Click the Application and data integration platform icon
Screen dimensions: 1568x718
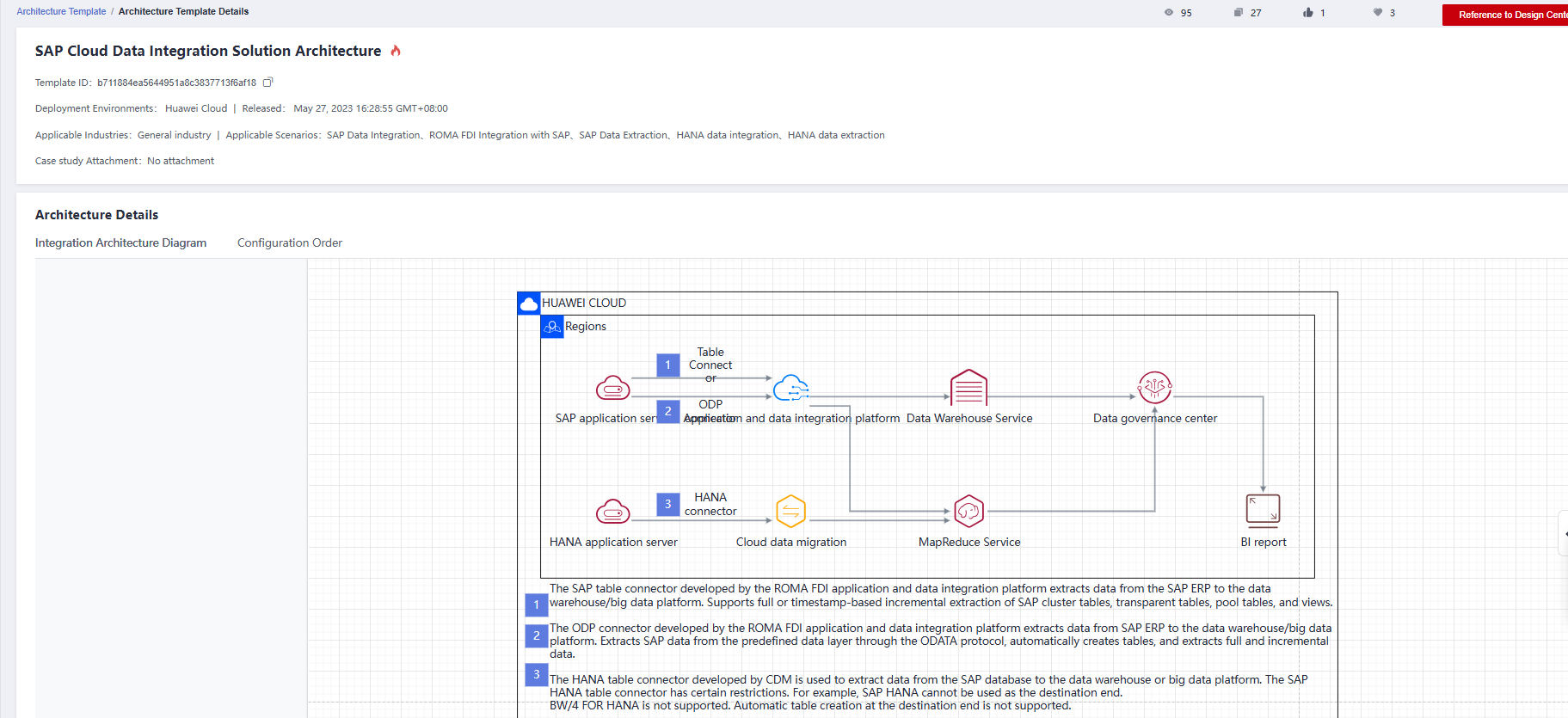[791, 389]
